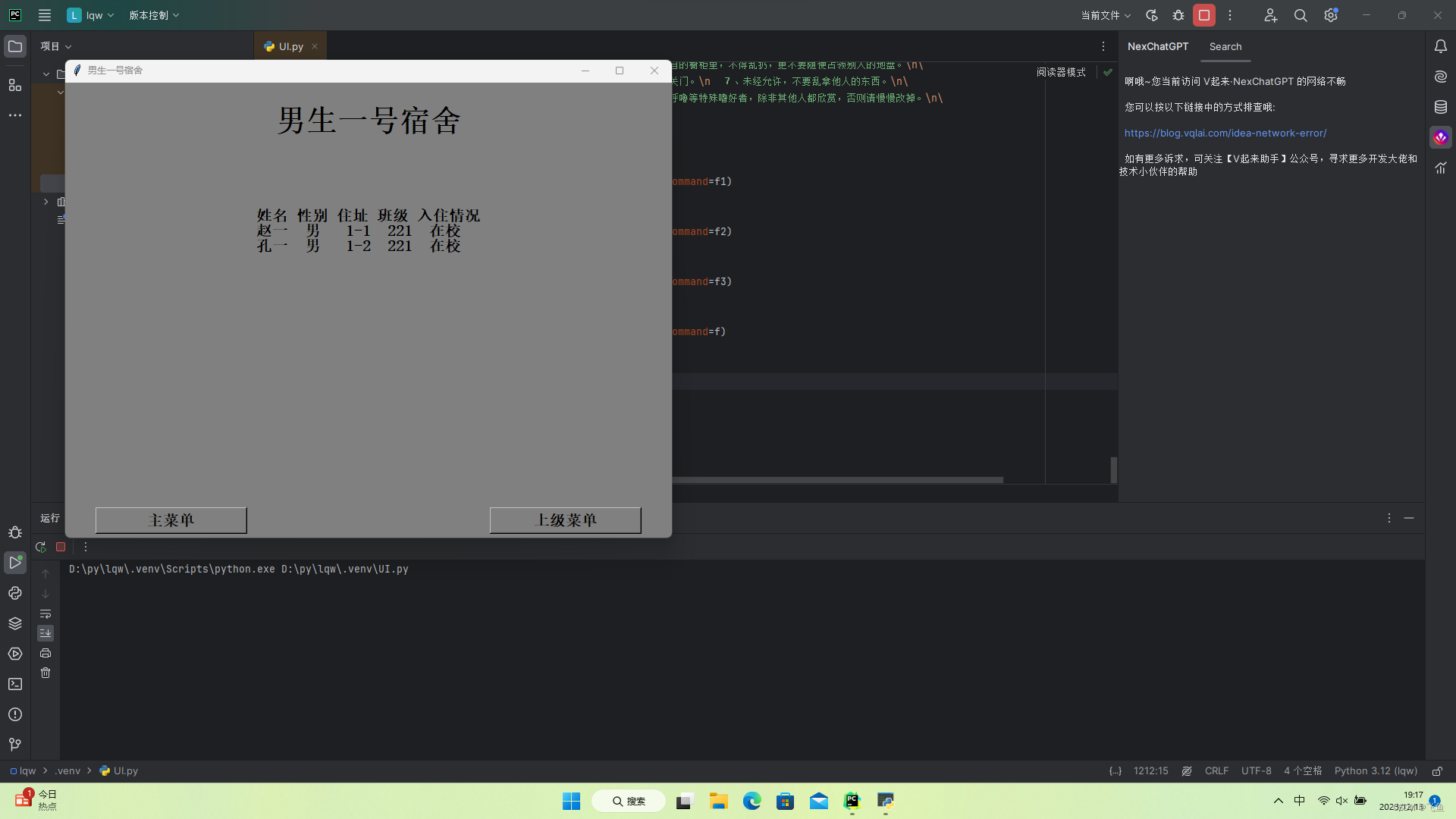1456x819 pixels.
Task: Minimize the 男生一号宿舍 window
Action: [585, 71]
